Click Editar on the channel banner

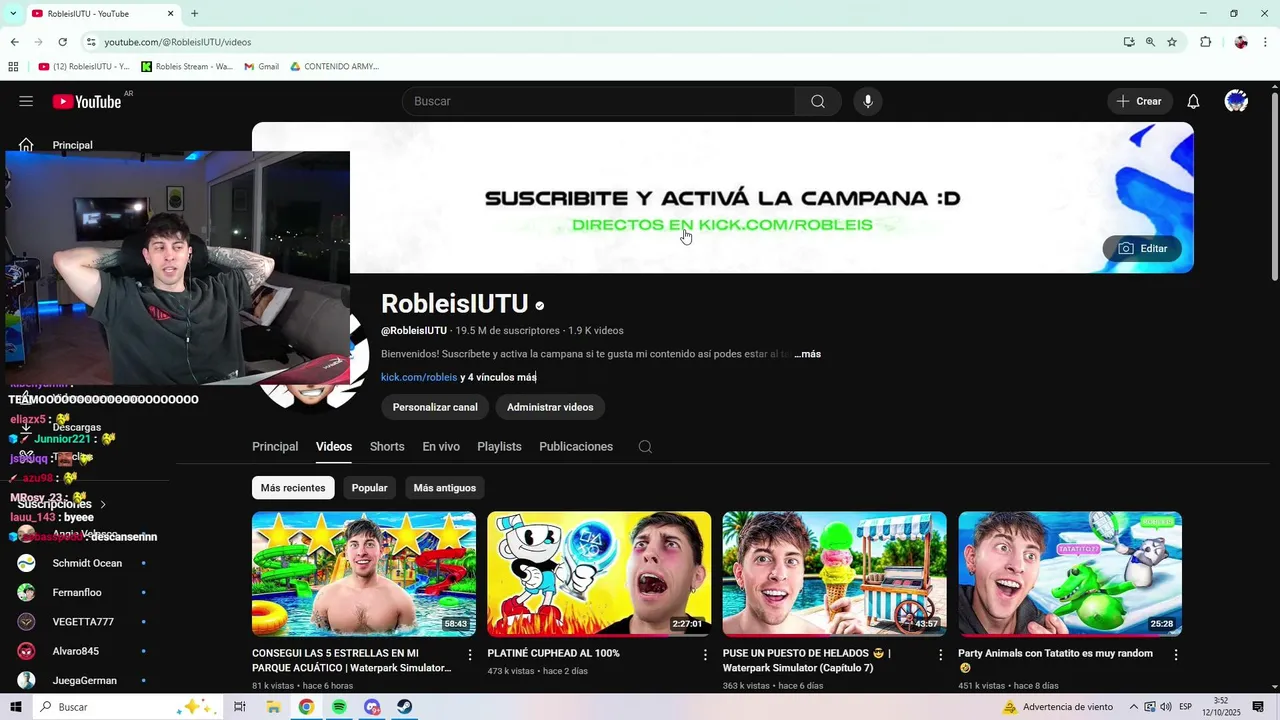tap(1142, 248)
